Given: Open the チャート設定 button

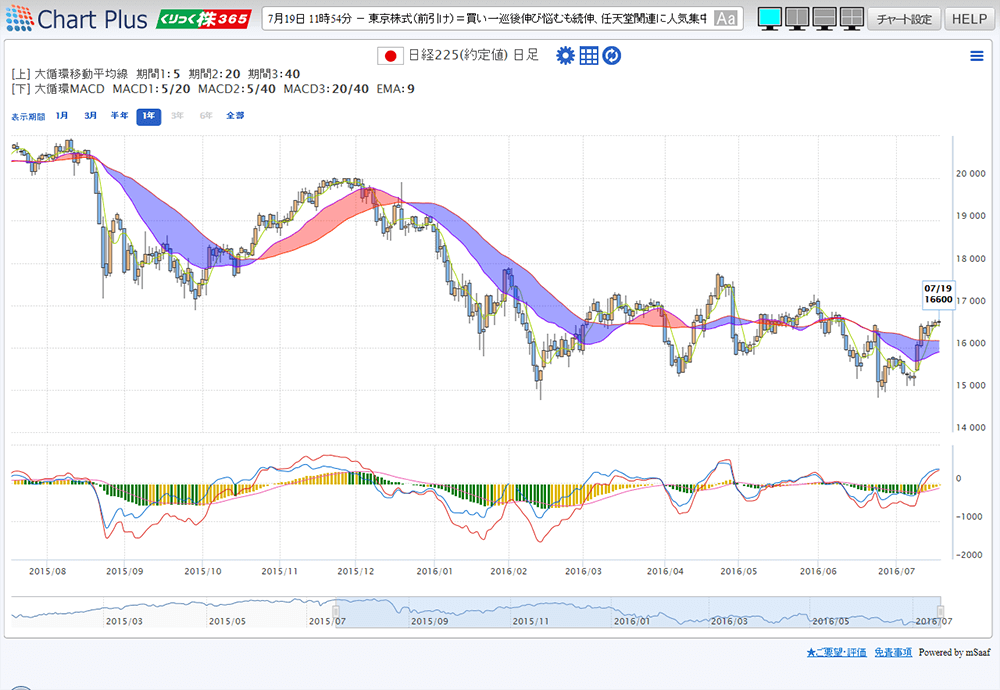Looking at the screenshot, I should [x=904, y=19].
